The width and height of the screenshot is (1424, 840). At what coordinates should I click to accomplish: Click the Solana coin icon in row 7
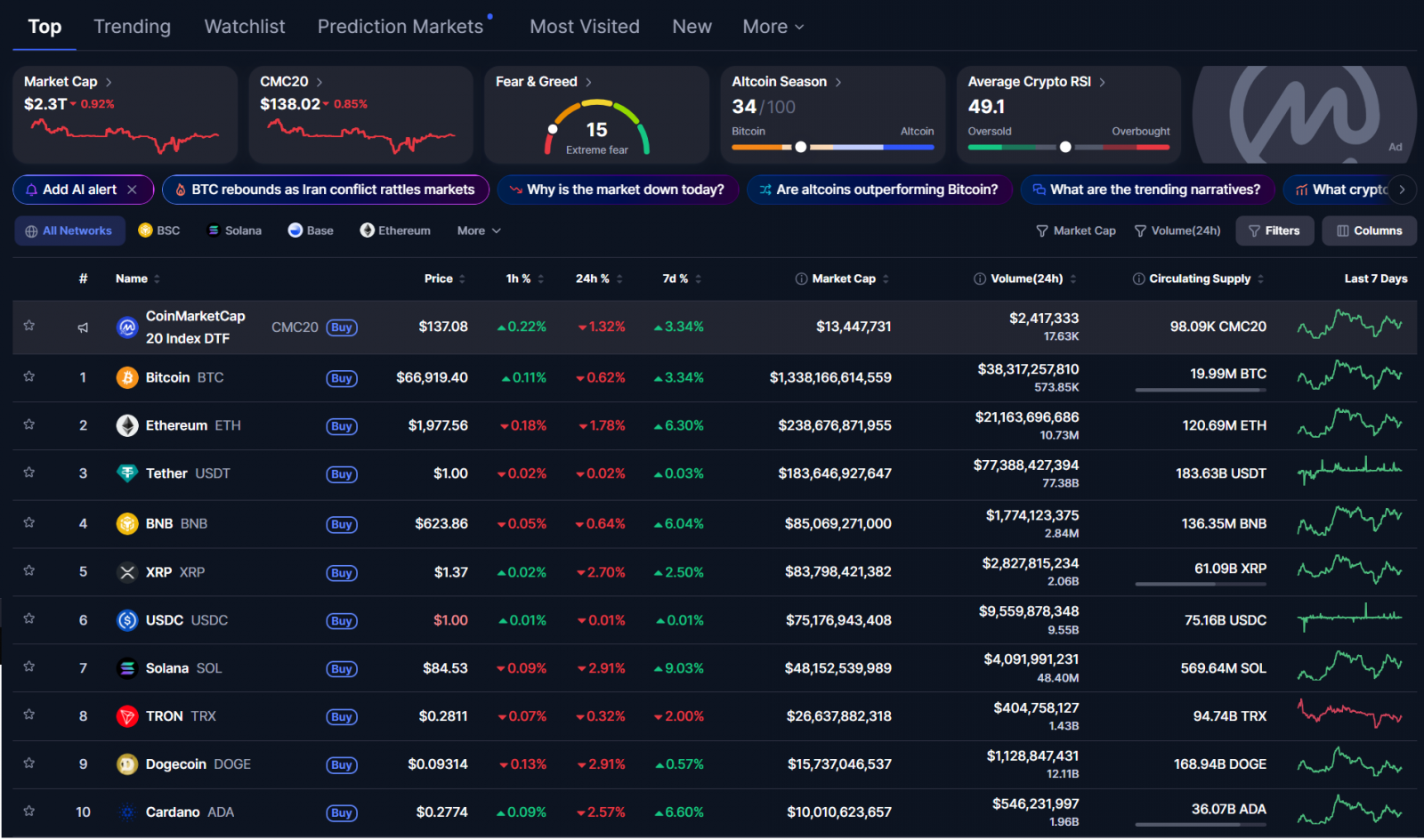pos(127,669)
